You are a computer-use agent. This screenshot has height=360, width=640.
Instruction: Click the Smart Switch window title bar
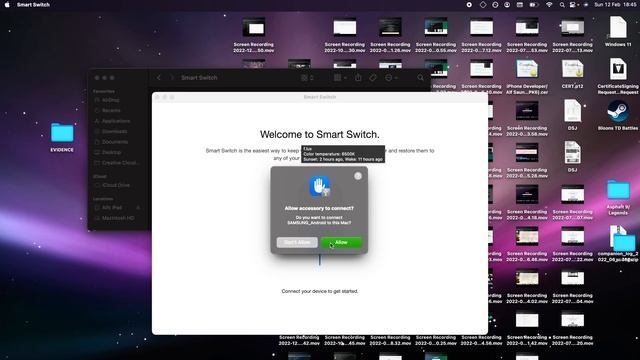point(320,97)
